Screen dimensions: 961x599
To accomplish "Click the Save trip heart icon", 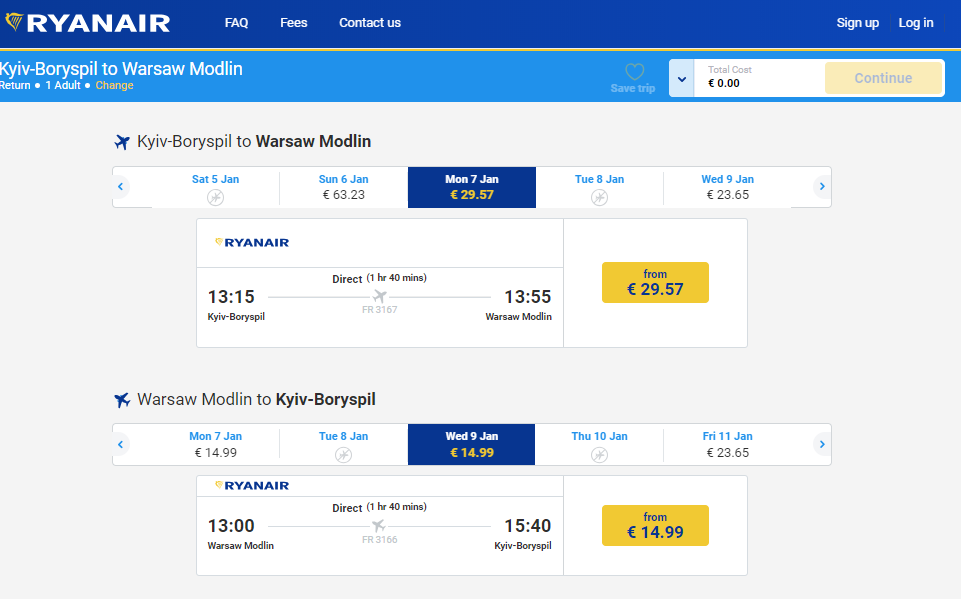I will tap(634, 72).
